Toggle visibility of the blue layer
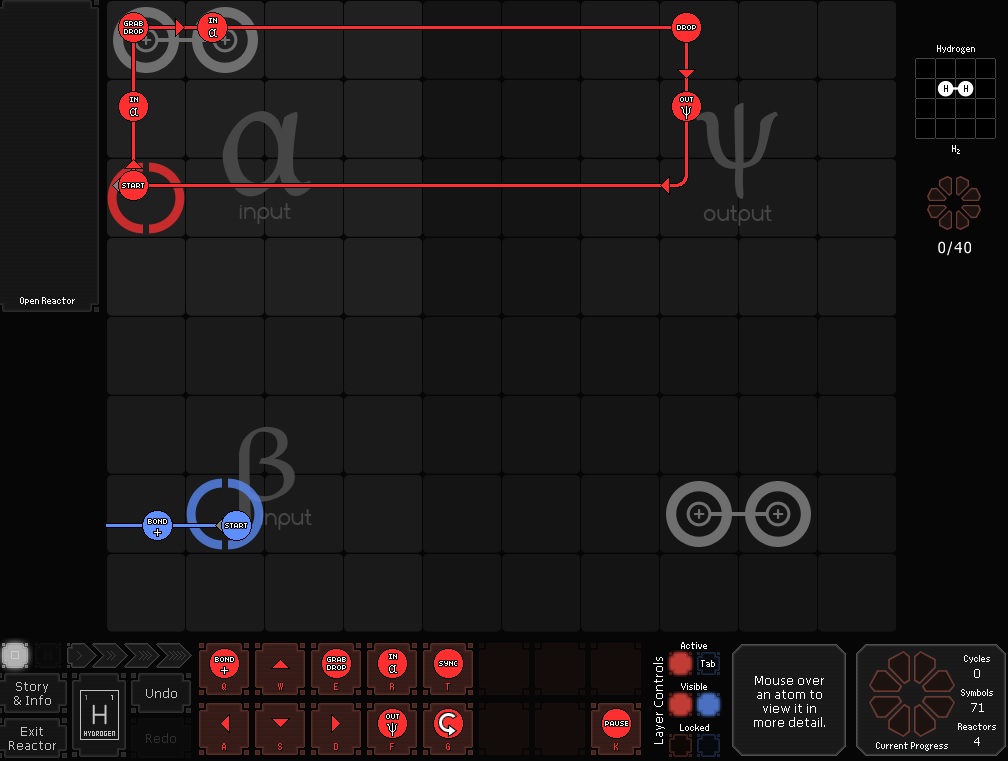Viewport: 1008px width, 761px height. coord(708,705)
